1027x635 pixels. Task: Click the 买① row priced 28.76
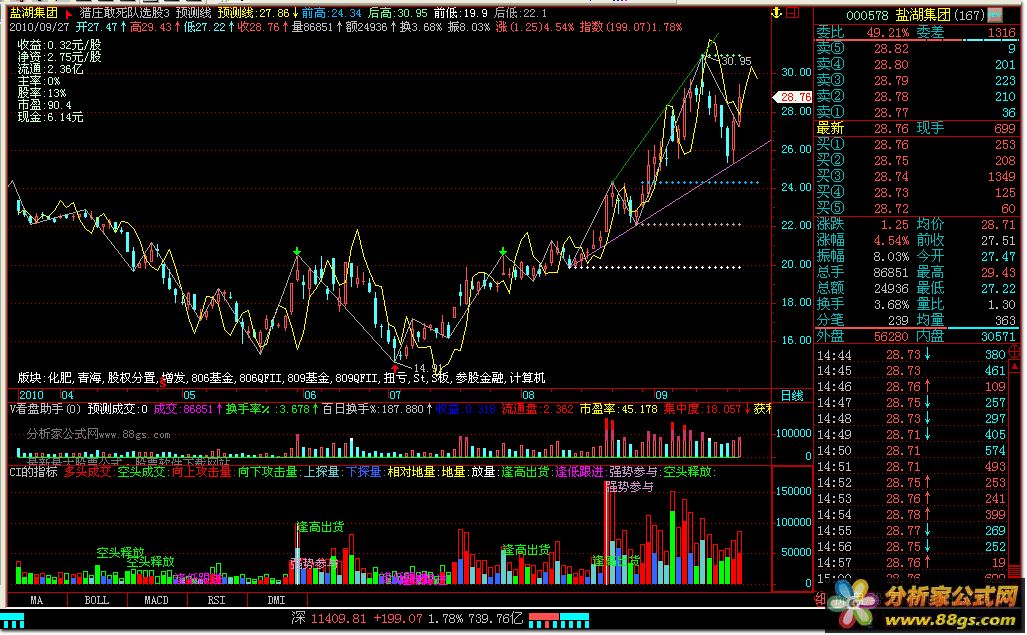click(x=916, y=145)
